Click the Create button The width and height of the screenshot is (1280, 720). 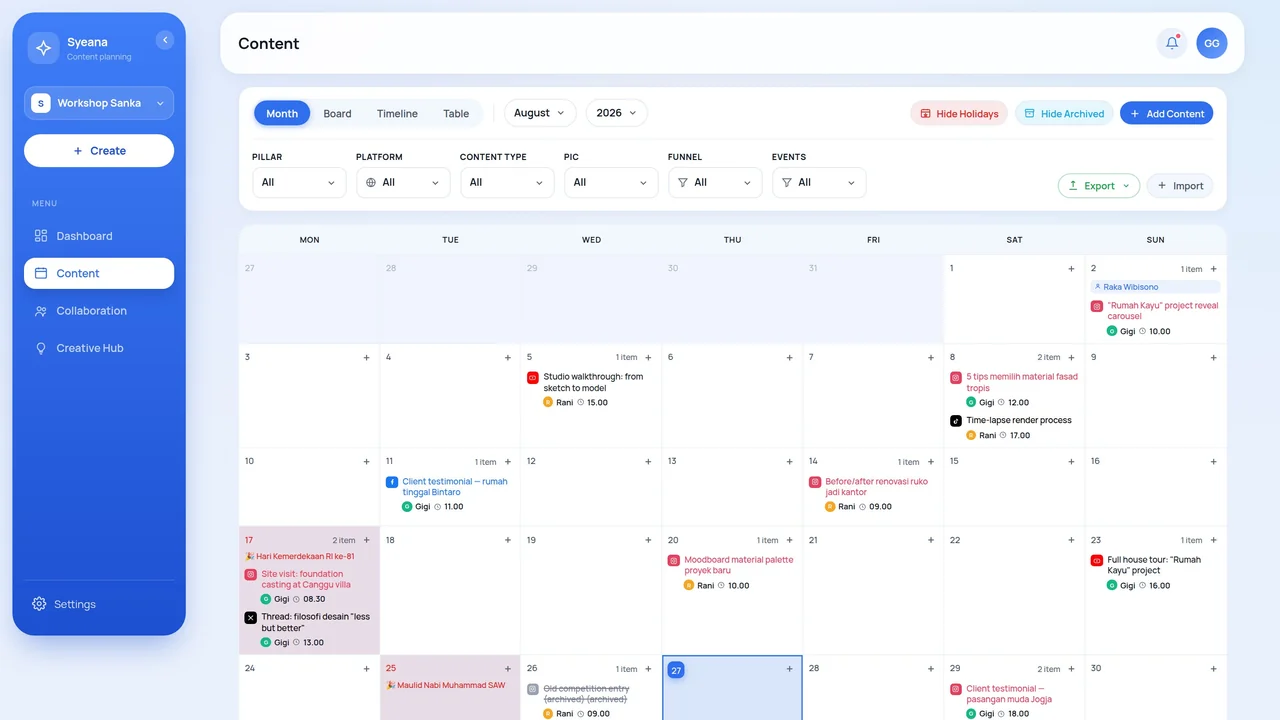click(99, 151)
